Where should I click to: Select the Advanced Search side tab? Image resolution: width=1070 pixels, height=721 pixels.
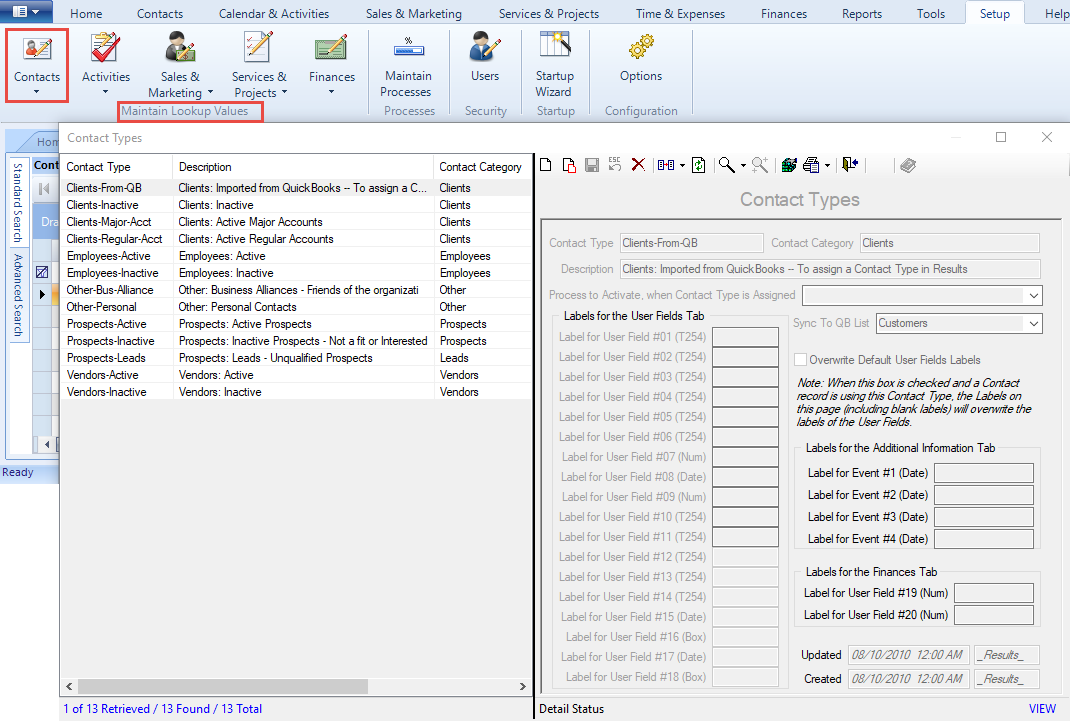pyautogui.click(x=18, y=296)
